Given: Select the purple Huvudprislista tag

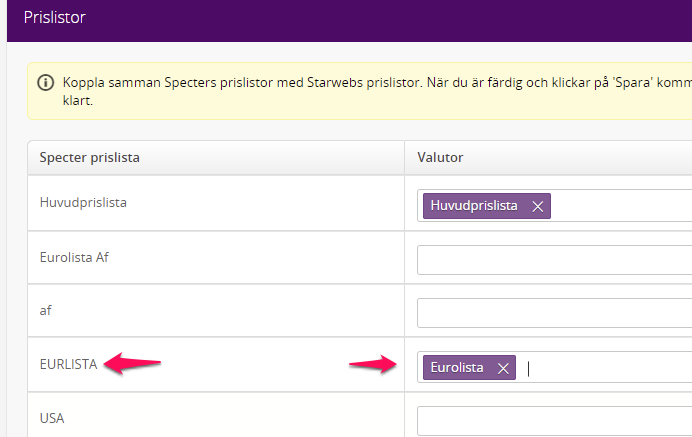Looking at the screenshot, I should (474, 206).
